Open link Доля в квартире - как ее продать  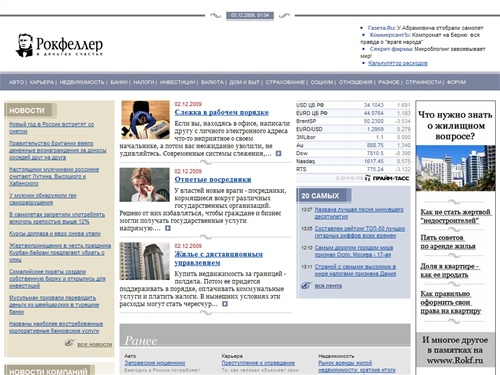point(450,270)
